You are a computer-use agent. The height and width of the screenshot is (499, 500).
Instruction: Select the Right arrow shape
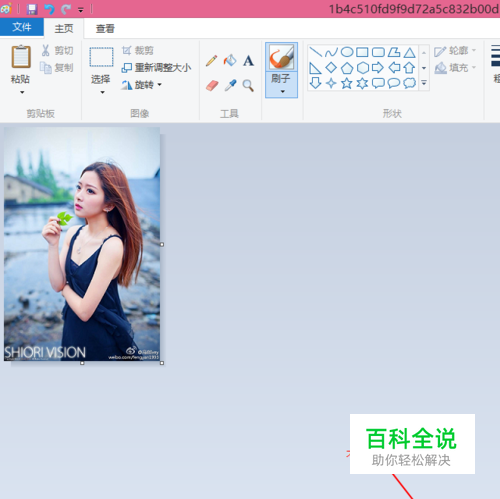pos(378,68)
